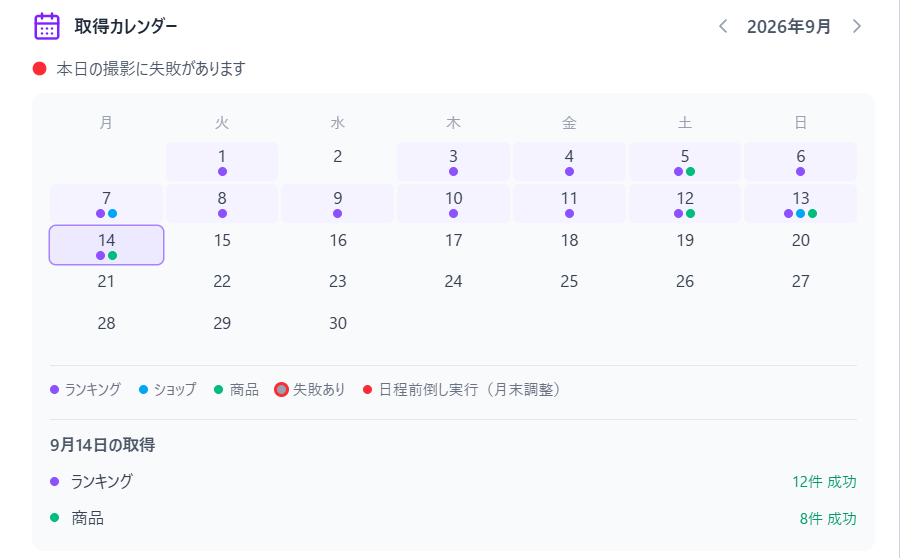This screenshot has width=900, height=558.
Task: Select September 27 in calendar
Action: click(x=801, y=286)
